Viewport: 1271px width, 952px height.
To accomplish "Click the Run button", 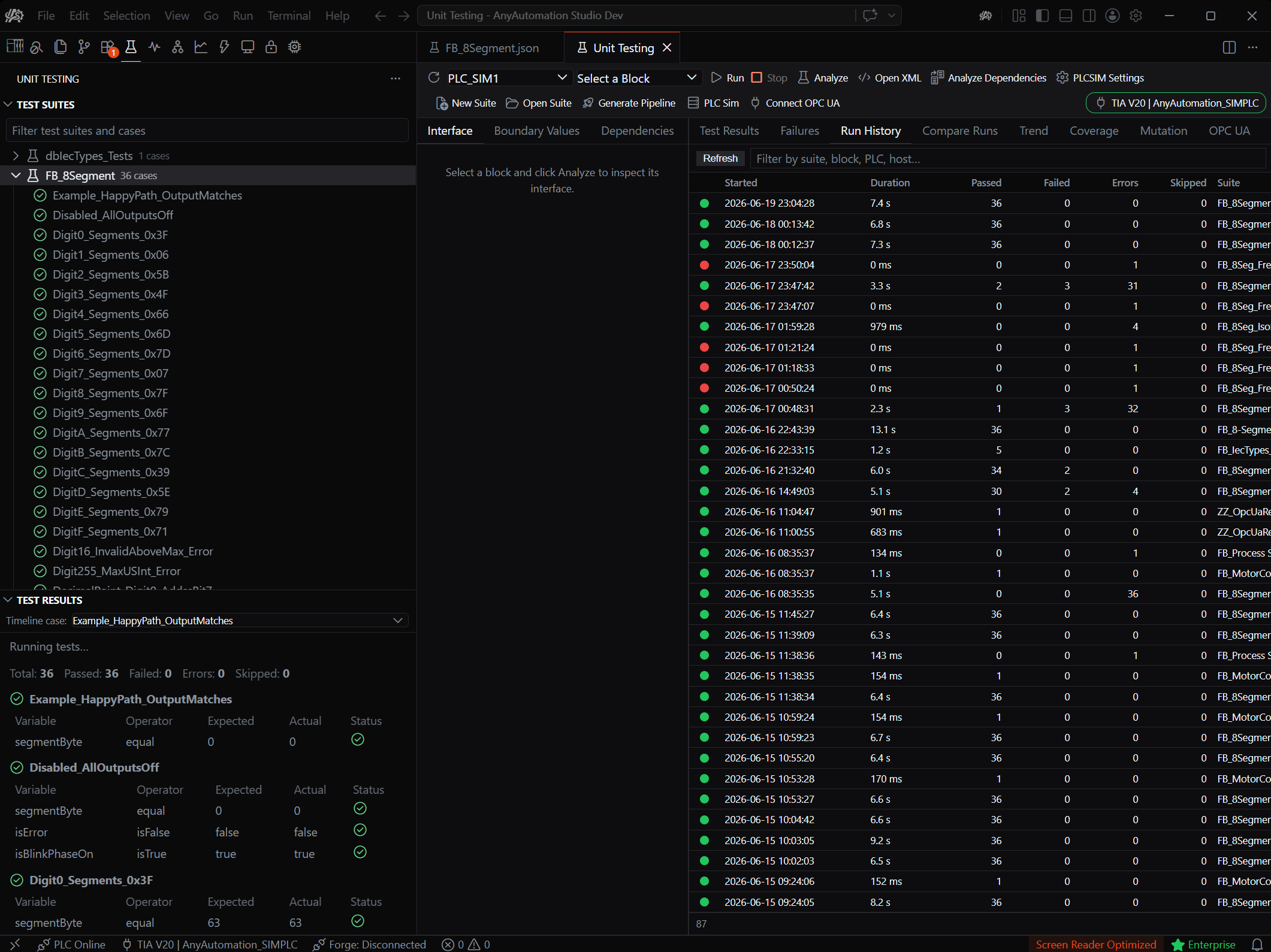I will pyautogui.click(x=727, y=78).
